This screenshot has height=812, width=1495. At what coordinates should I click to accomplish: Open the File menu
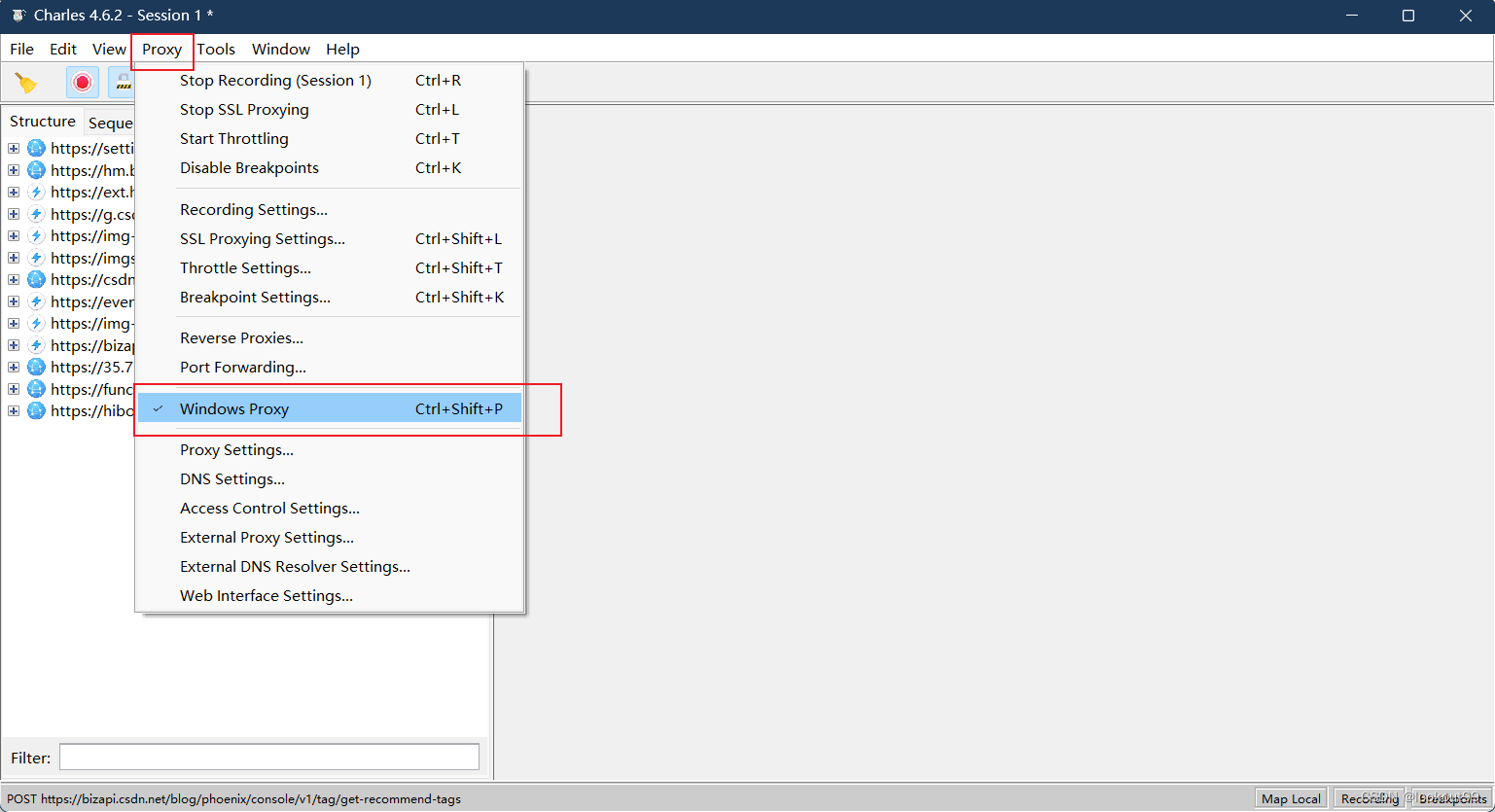(x=21, y=49)
